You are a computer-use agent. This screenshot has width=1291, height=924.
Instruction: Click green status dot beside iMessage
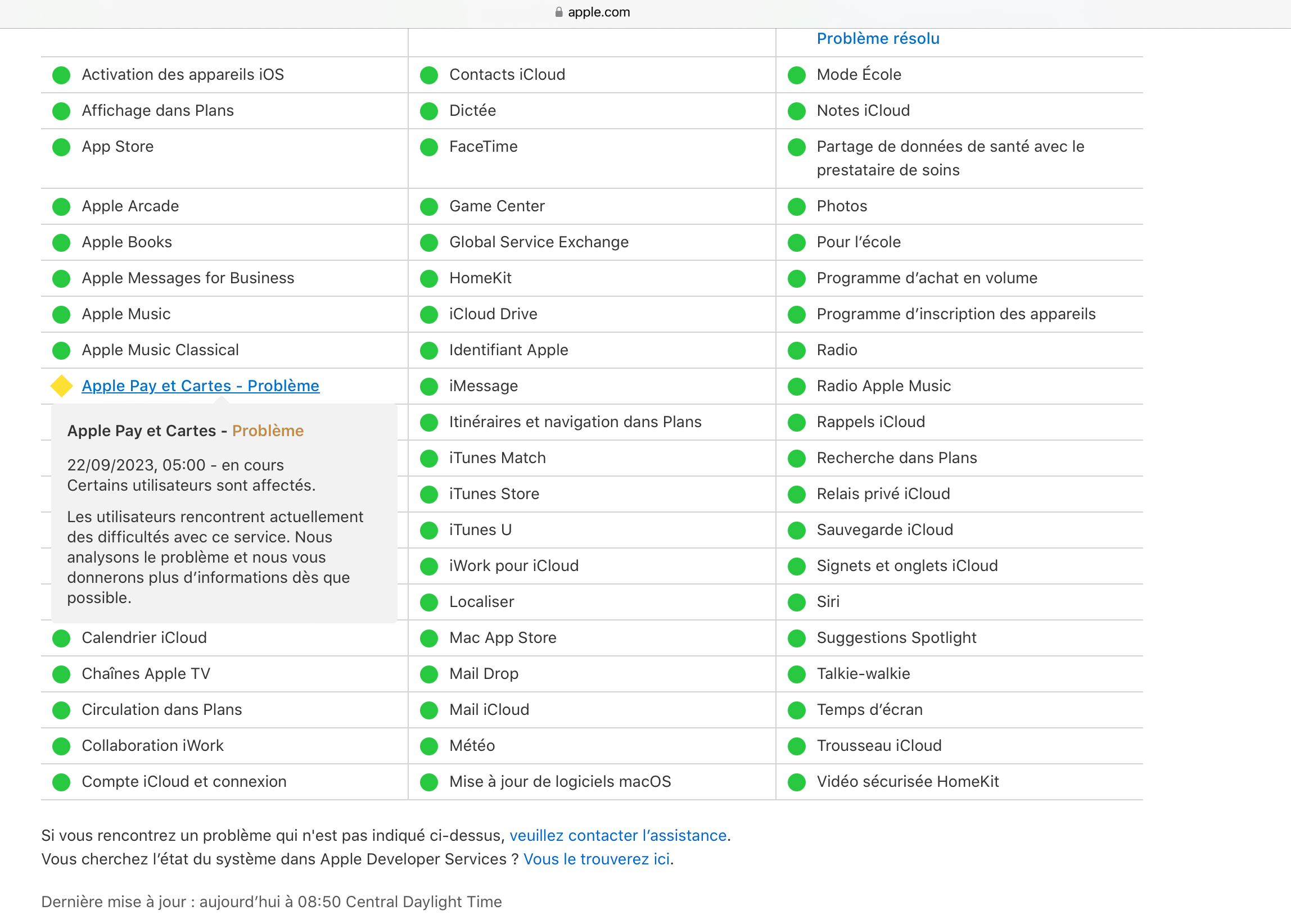[429, 386]
